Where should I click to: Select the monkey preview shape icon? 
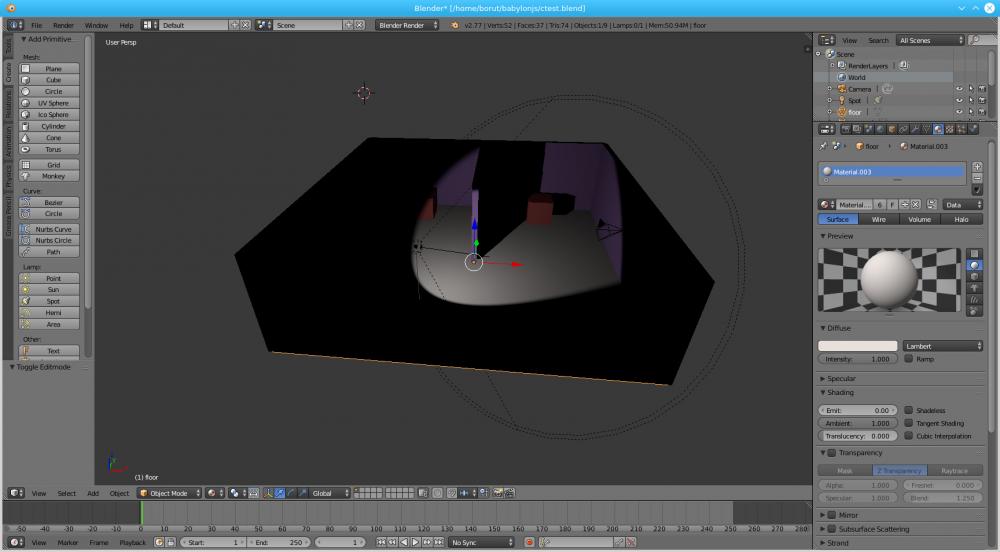point(974,287)
